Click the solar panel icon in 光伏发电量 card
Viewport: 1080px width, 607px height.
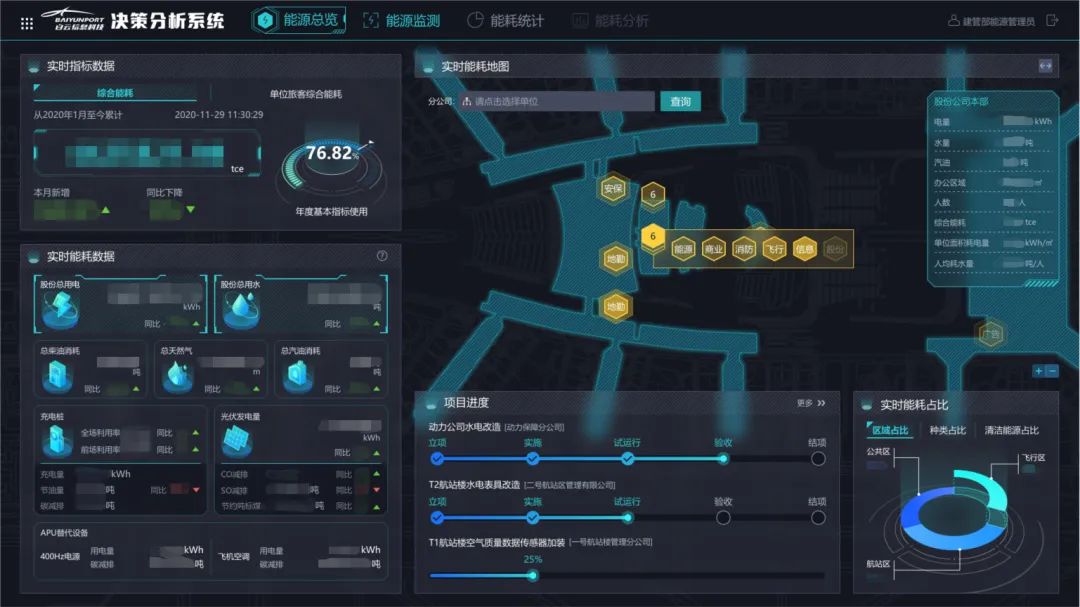[x=238, y=441]
